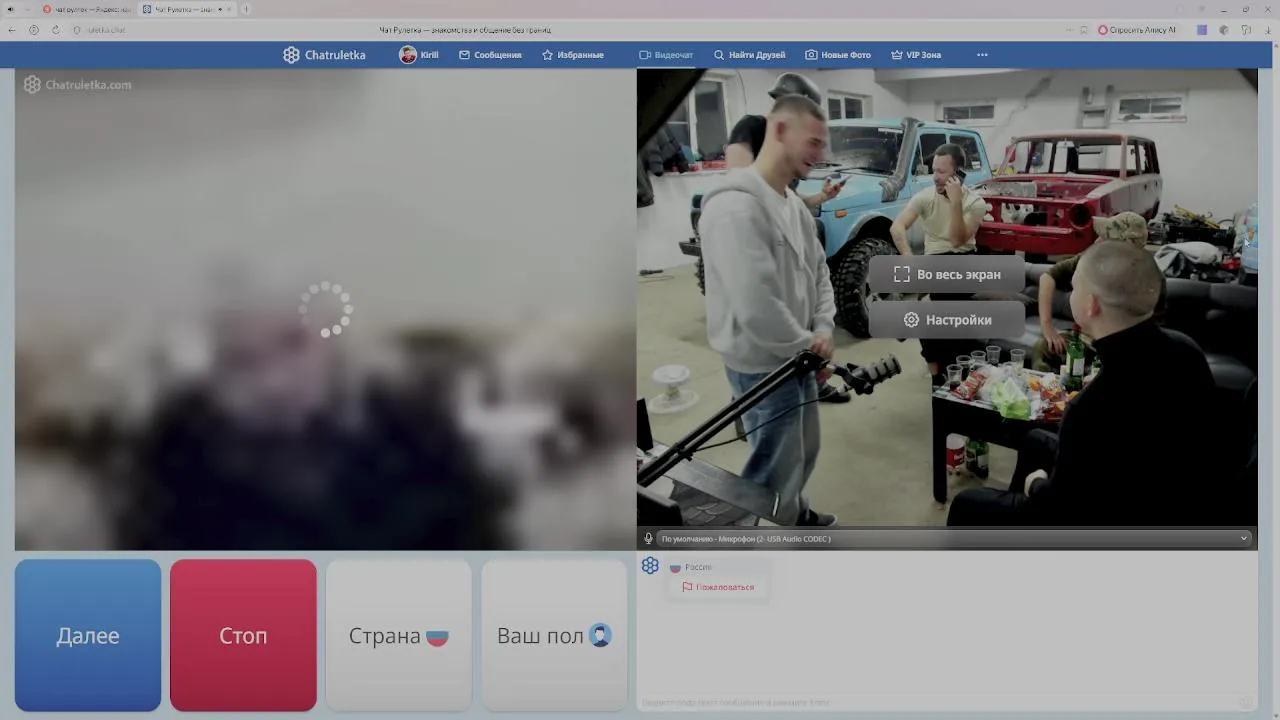This screenshot has width=1280, height=720.
Task: Open the Ваш пол gender selector
Action: coord(554,635)
